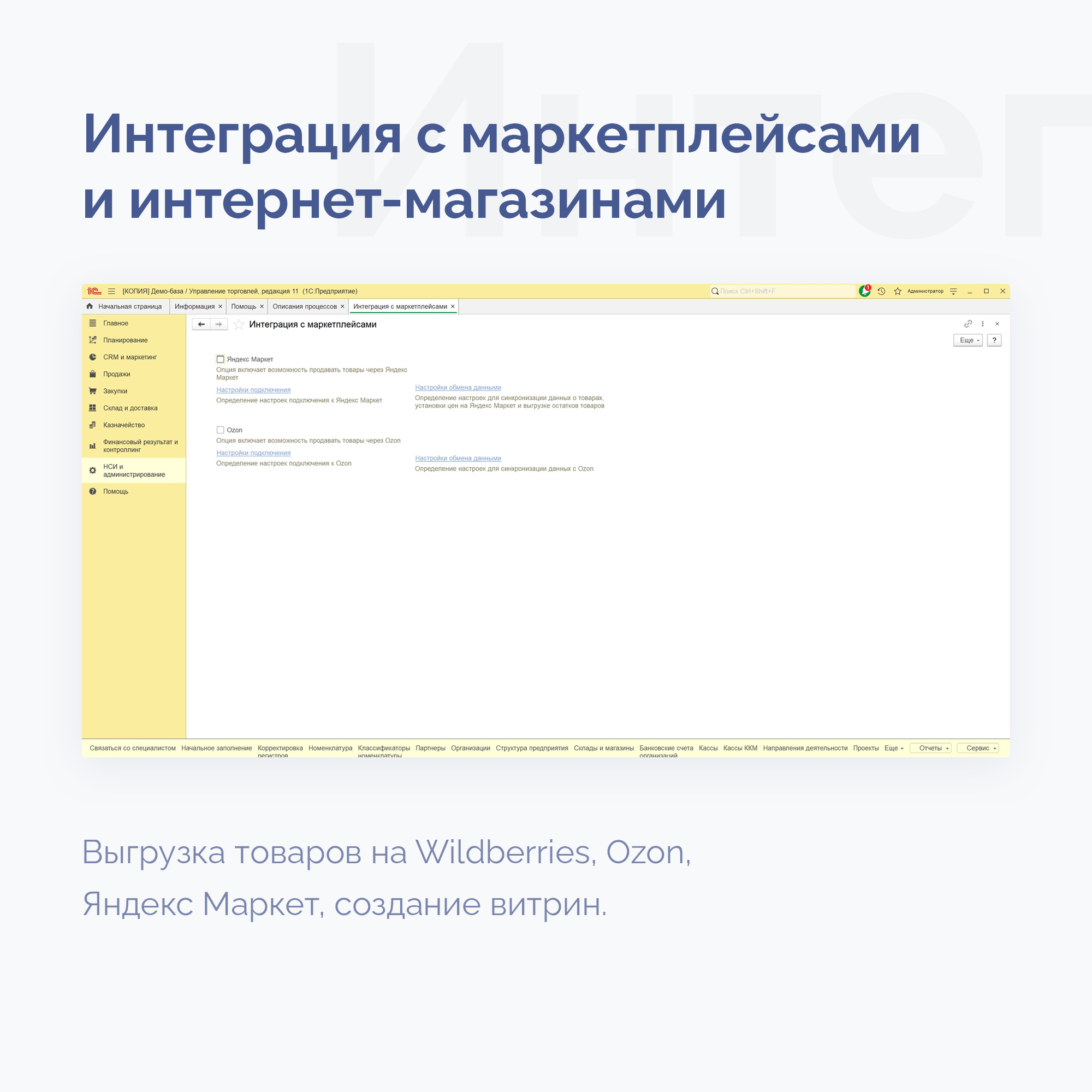The height and width of the screenshot is (1092, 1092).
Task: Focus the Поиск Ctrl+Shift+F search field
Action: (783, 291)
